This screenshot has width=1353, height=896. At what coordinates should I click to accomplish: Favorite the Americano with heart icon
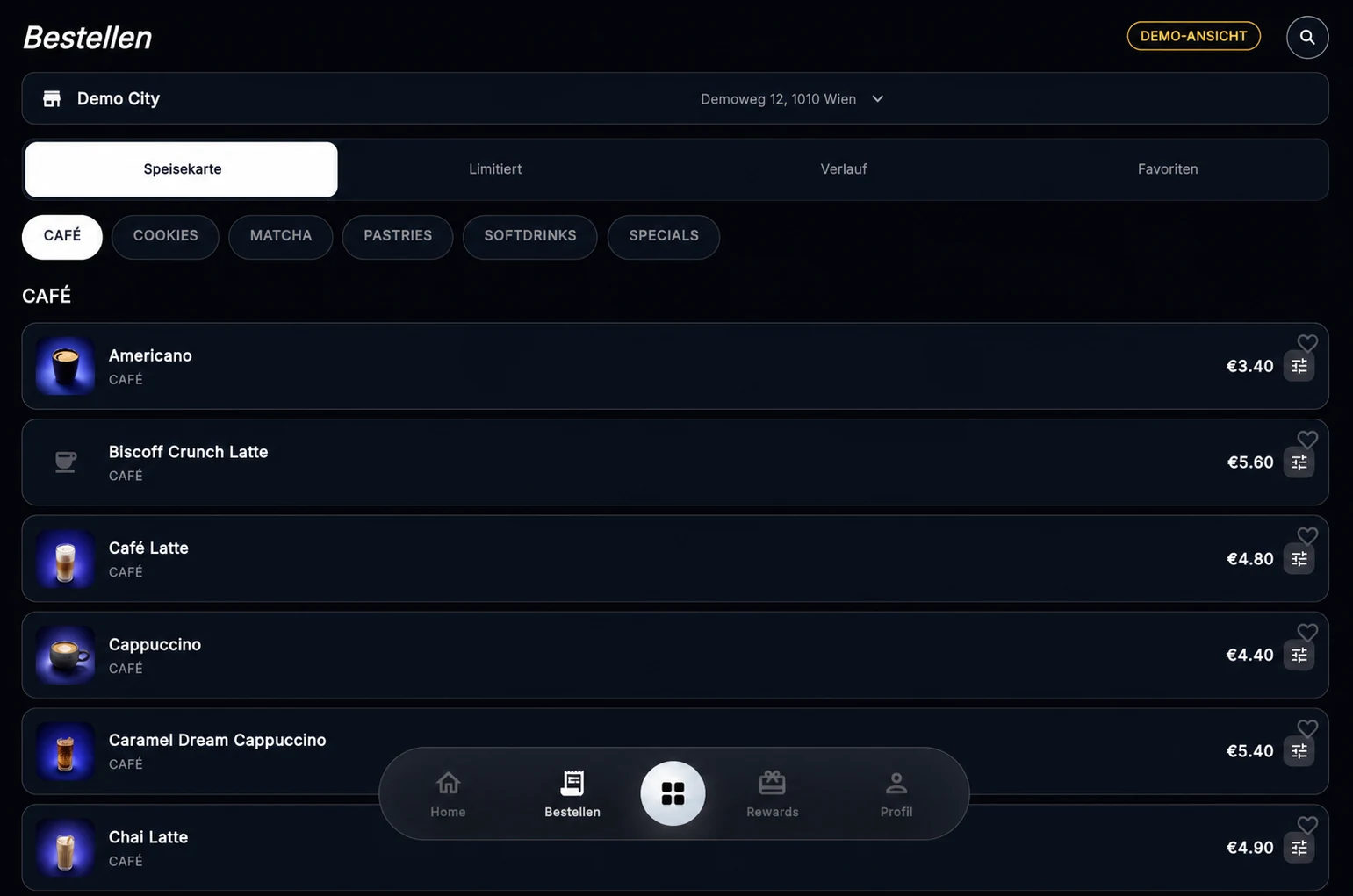1307,343
